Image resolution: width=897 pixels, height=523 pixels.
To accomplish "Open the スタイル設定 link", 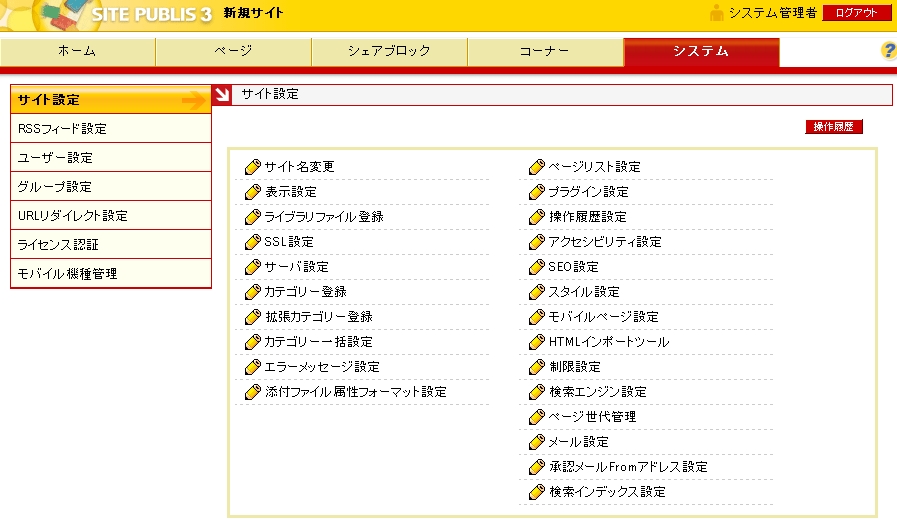I will pos(584,292).
